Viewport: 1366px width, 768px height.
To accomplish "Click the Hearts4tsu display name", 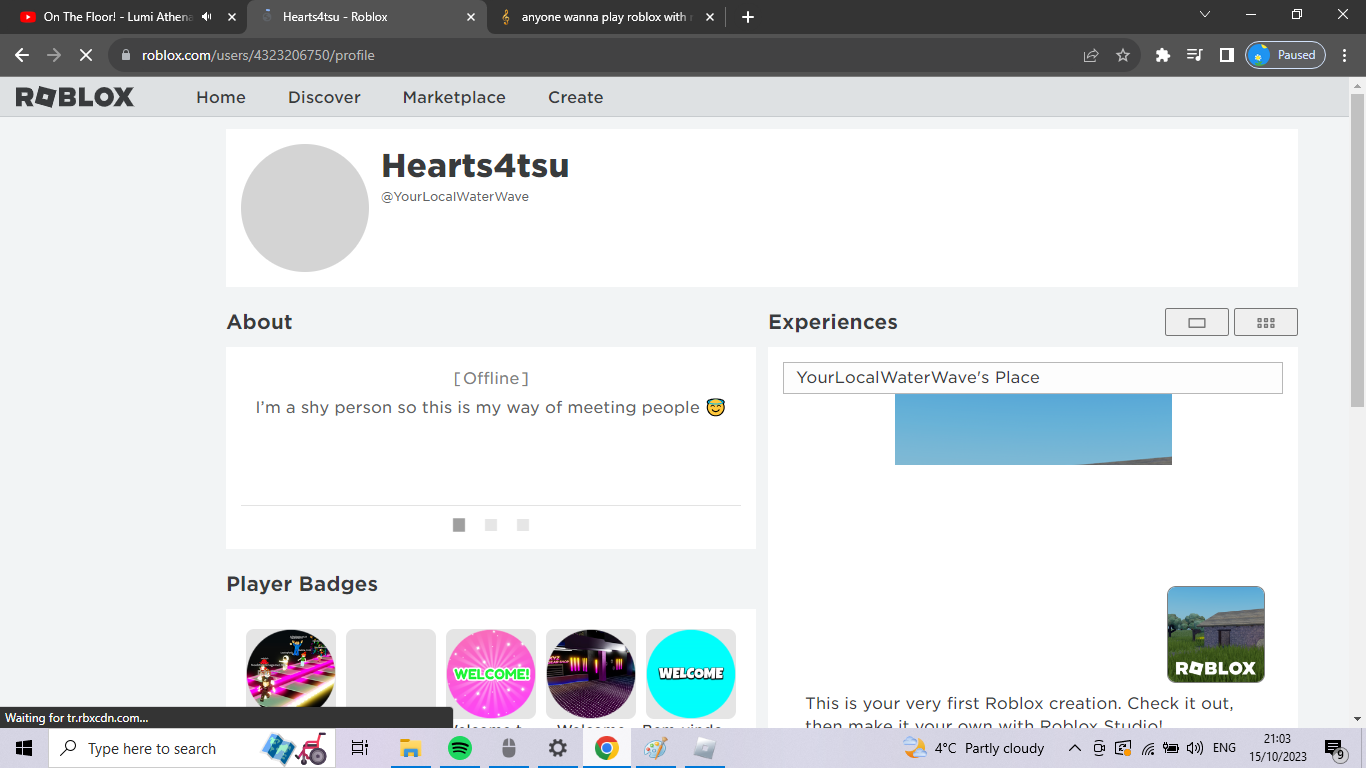I will (x=475, y=166).
